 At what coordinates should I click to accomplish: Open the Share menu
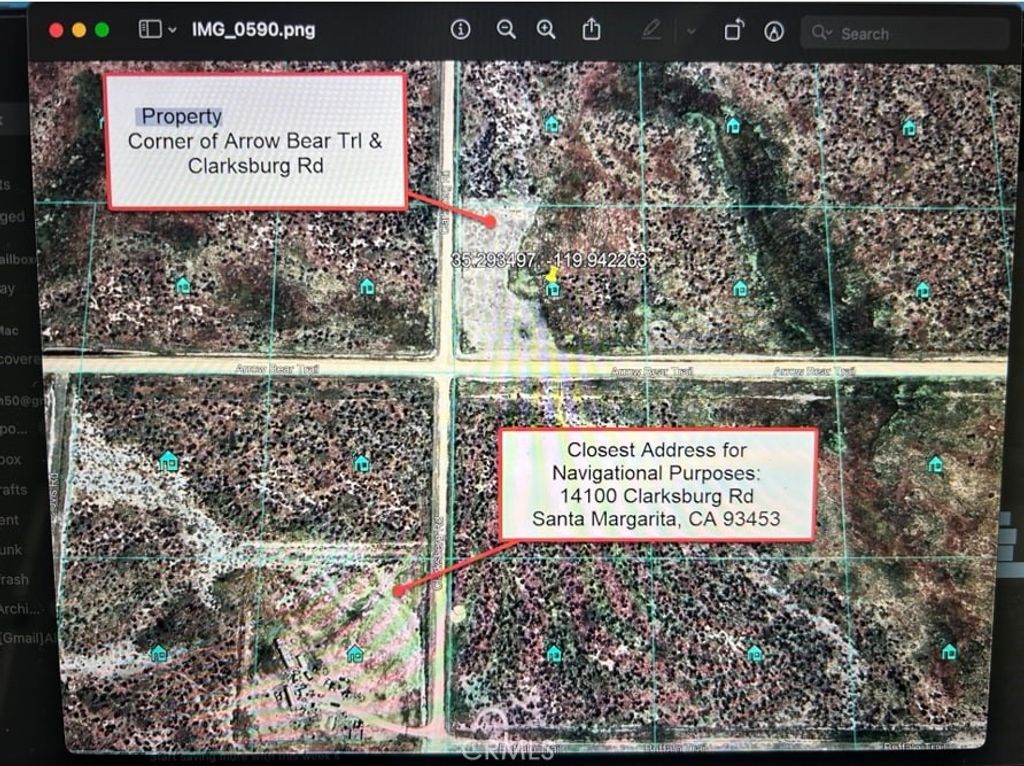coord(592,30)
